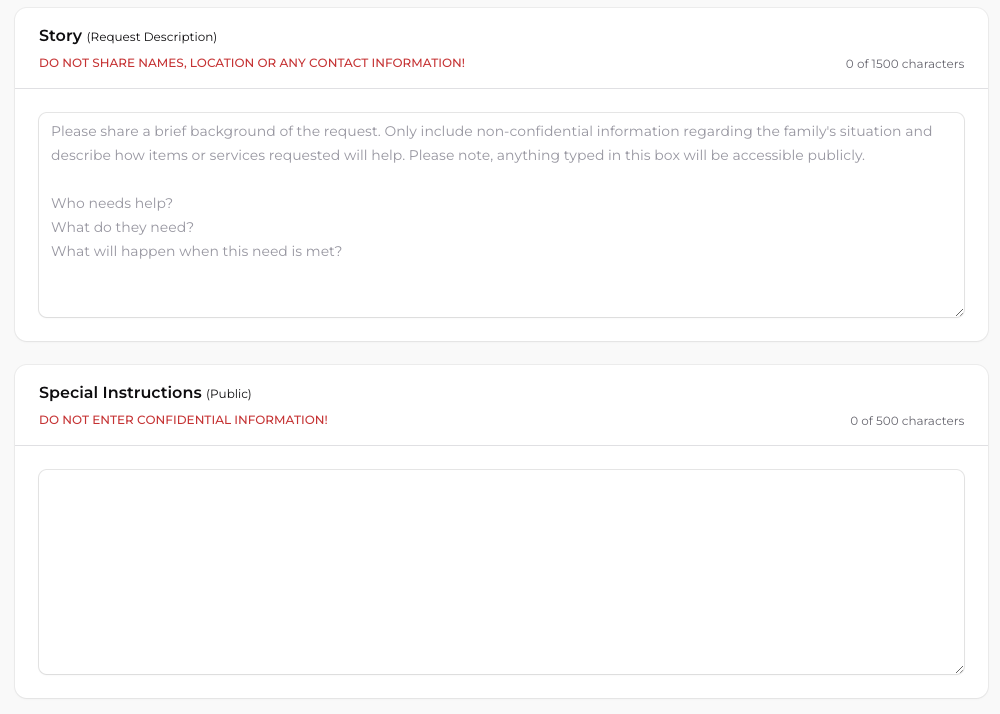Click the center of the Special Instructions text area
Screen dimensions: 1000x714
point(501,572)
